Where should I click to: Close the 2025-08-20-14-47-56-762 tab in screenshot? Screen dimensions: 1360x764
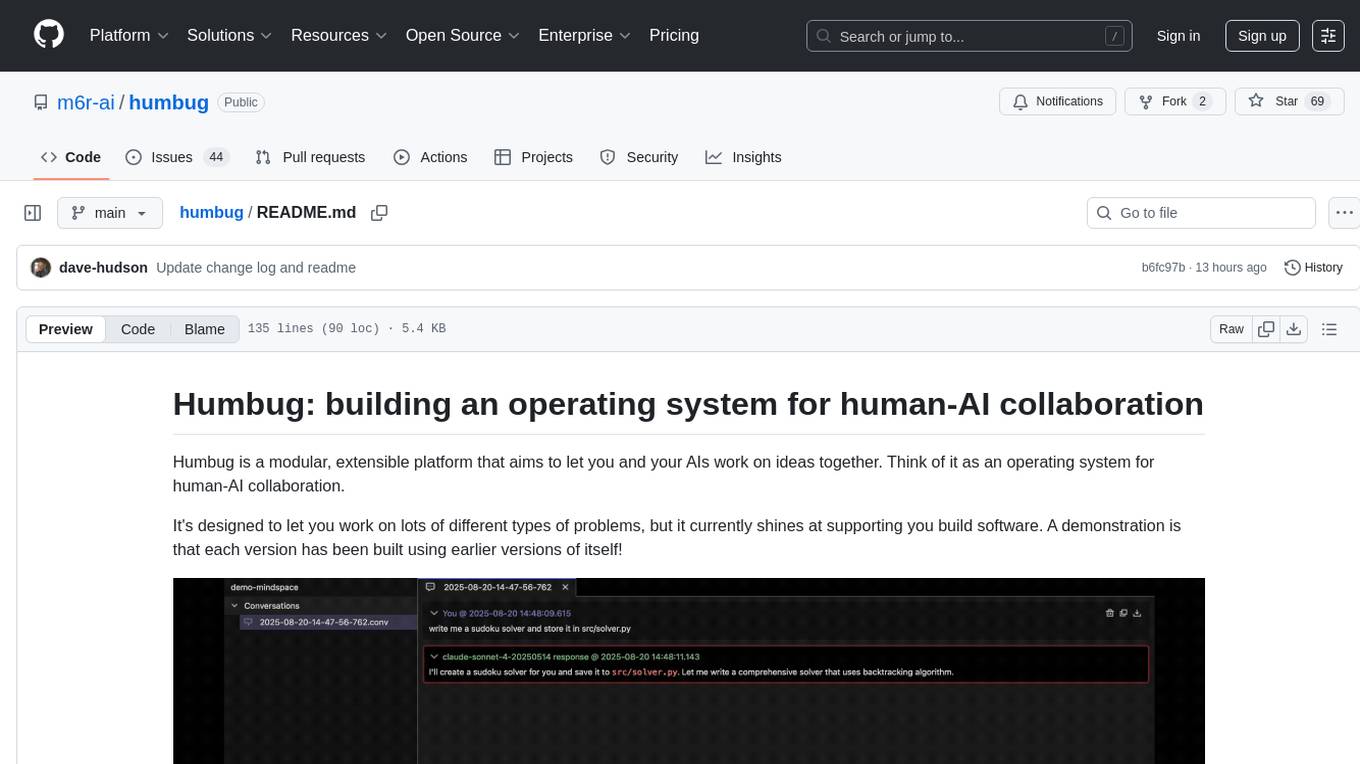pyautogui.click(x=565, y=587)
